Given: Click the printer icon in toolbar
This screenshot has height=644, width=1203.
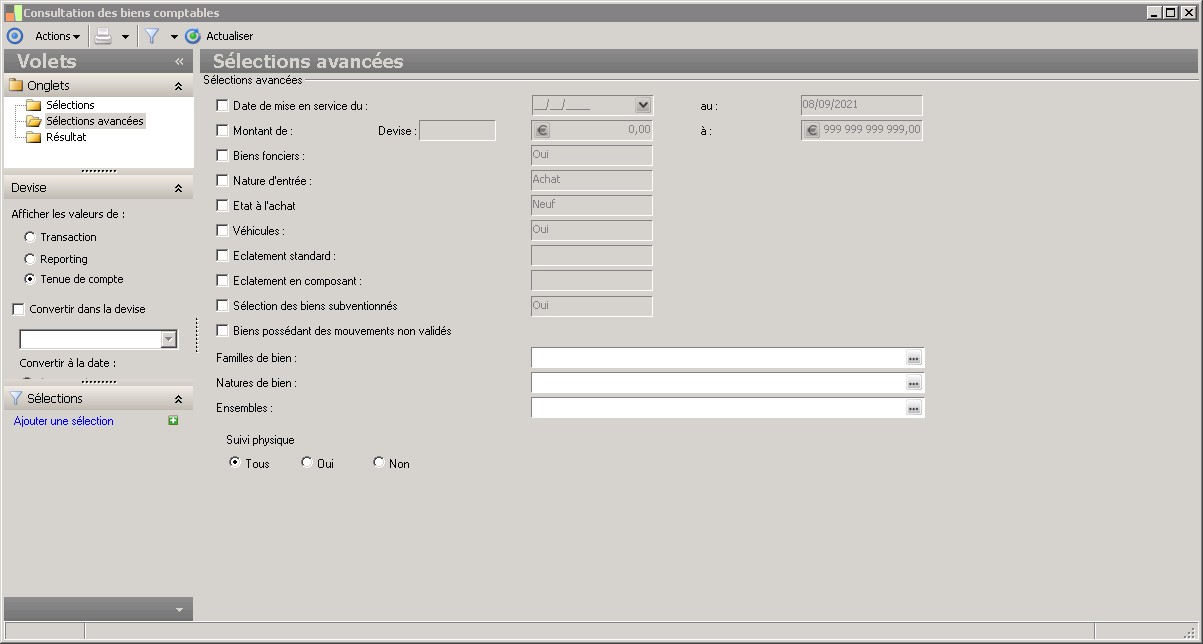Looking at the screenshot, I should coord(103,36).
